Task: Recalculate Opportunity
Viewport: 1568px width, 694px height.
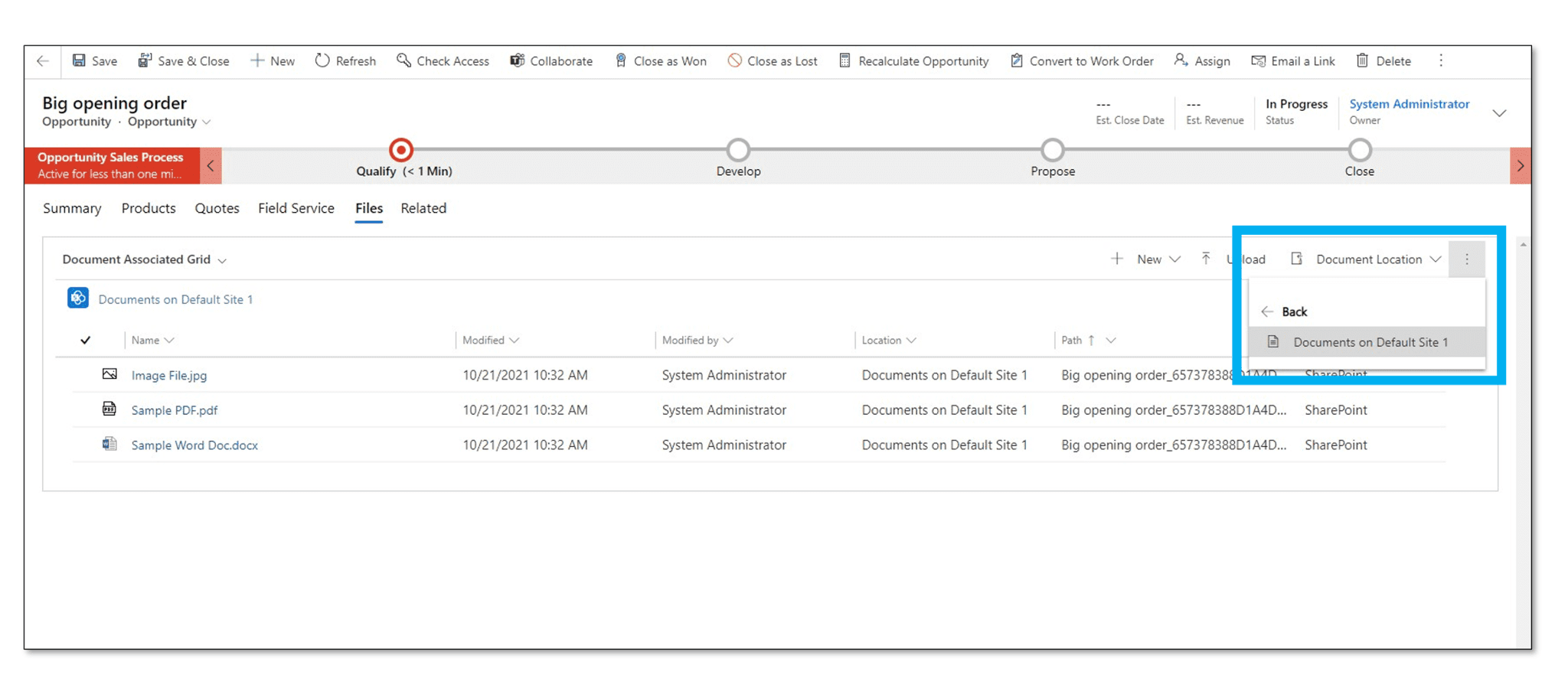Action: [914, 61]
